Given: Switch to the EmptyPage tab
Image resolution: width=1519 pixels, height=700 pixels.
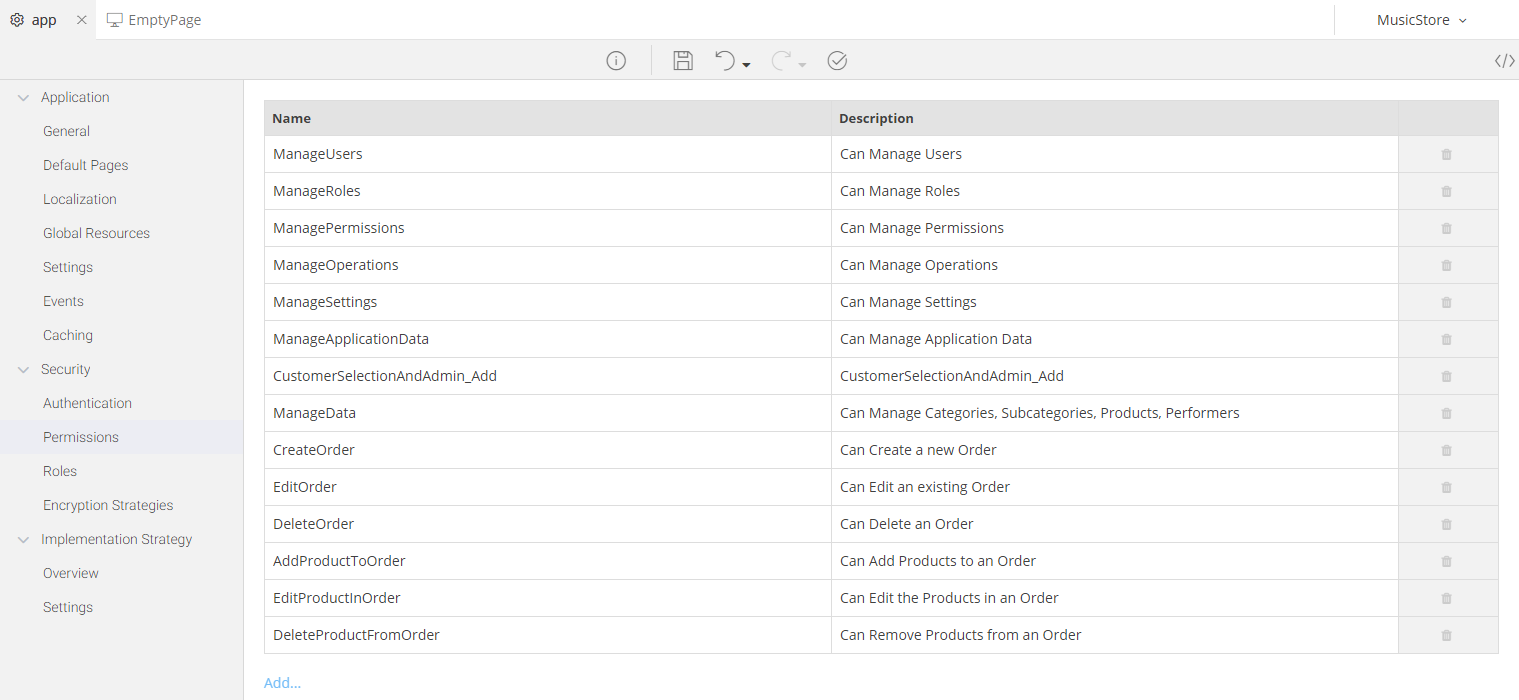Looking at the screenshot, I should tap(155, 20).
